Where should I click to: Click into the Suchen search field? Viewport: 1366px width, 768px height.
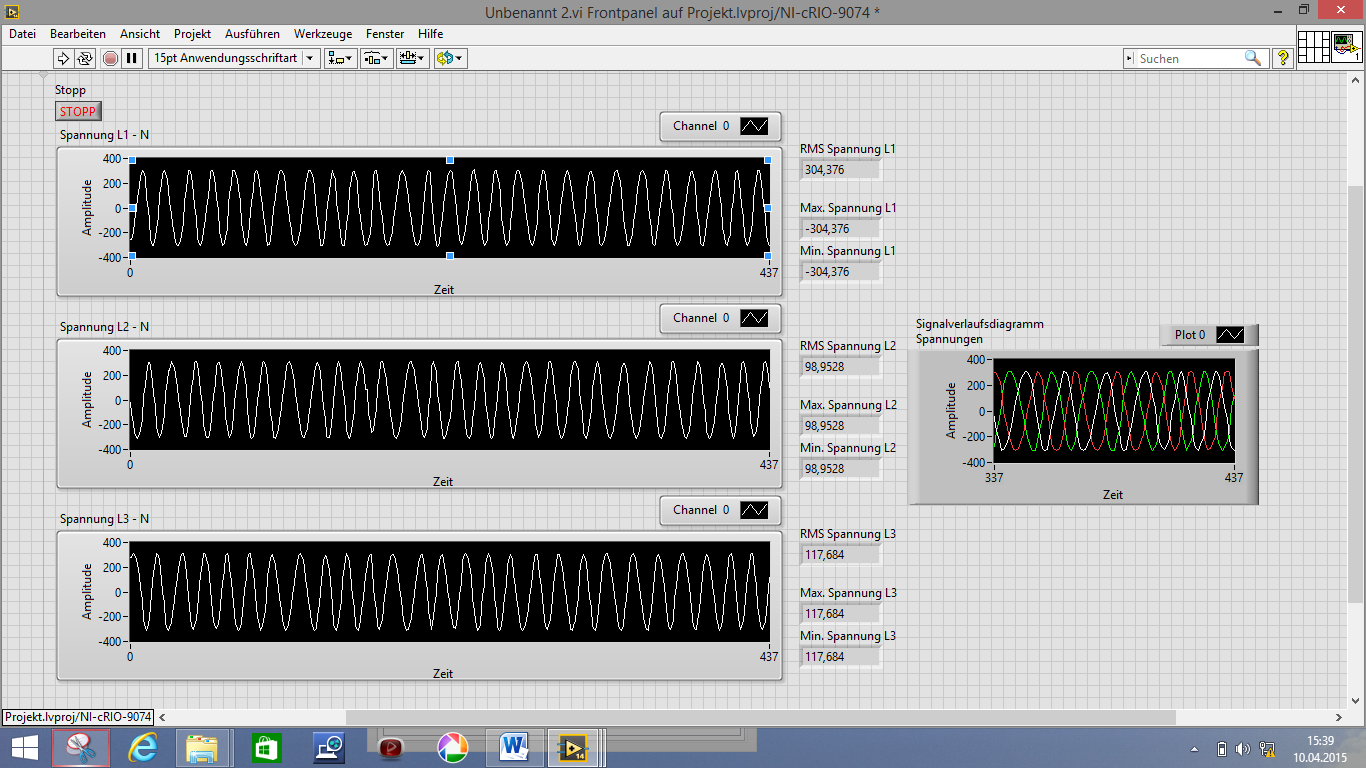1190,59
